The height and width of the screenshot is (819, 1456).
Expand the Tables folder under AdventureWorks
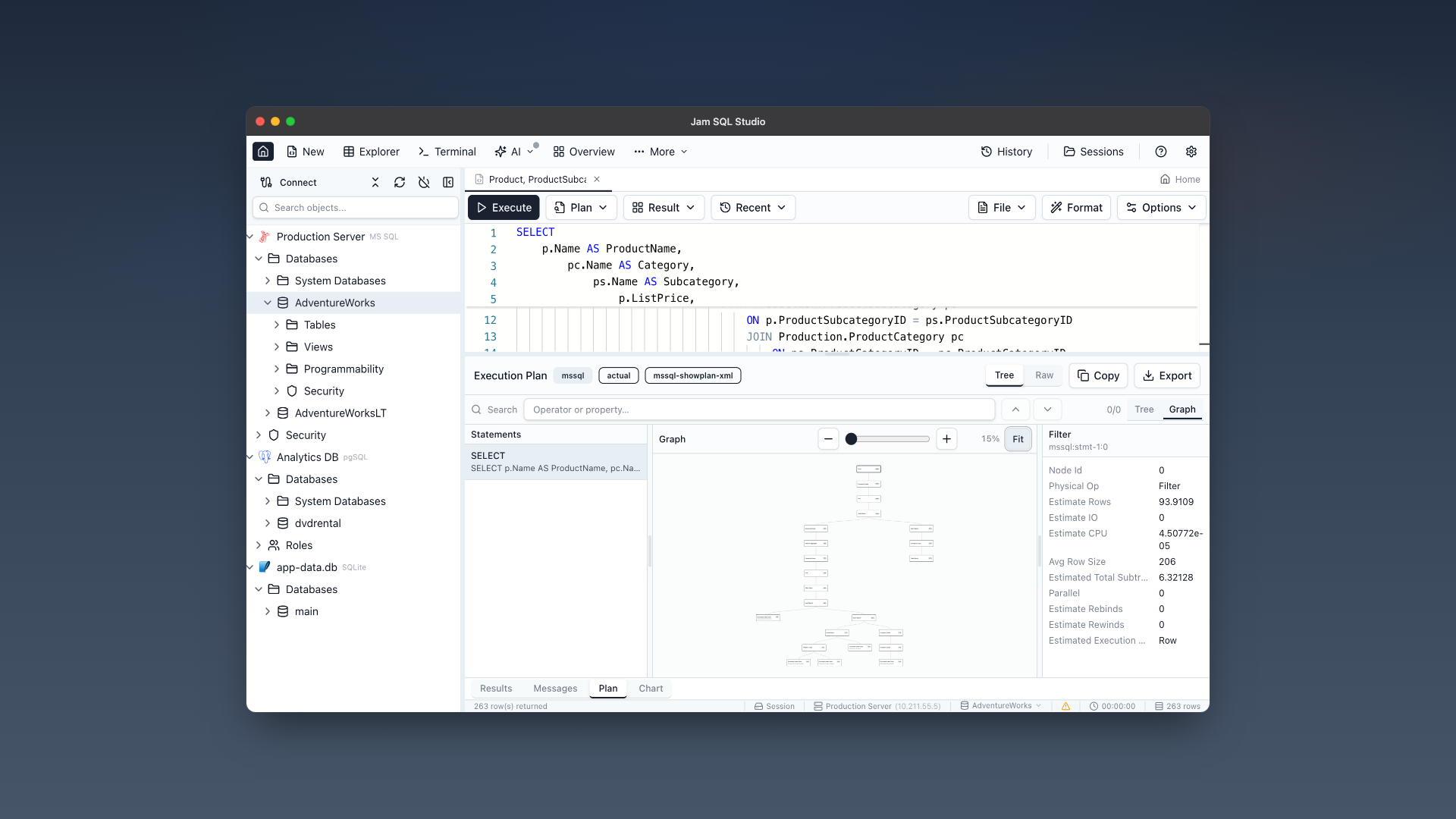tap(277, 325)
